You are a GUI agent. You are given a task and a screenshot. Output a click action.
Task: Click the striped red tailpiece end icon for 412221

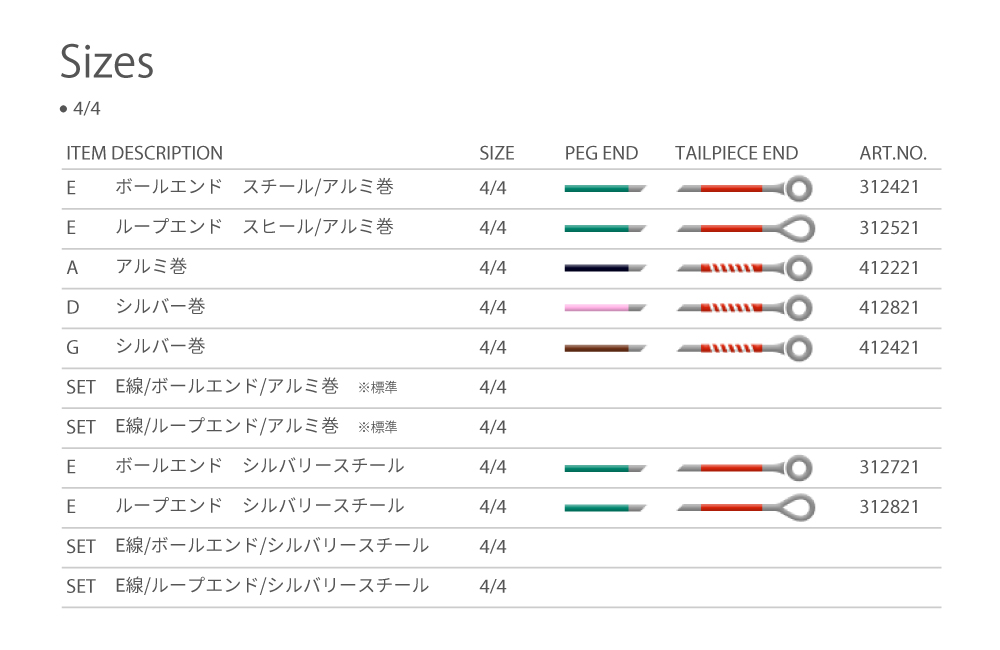[745, 268]
